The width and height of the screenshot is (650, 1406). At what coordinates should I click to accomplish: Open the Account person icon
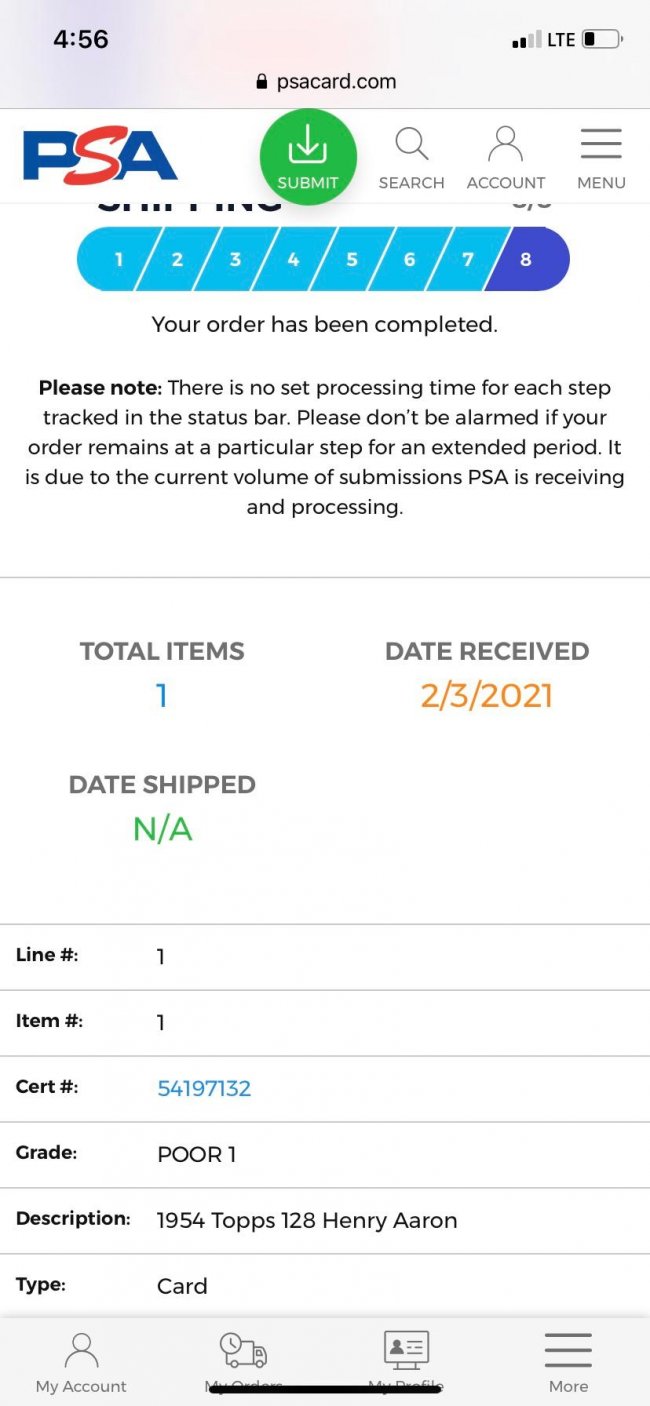point(506,146)
